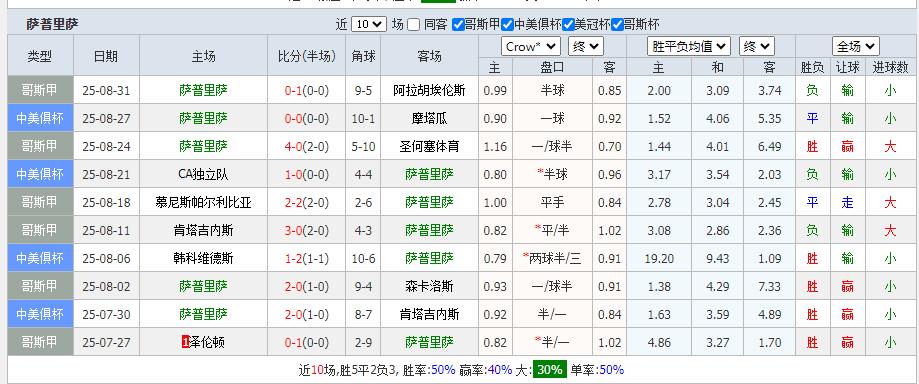Viewport: 919px width, 384px height.
Task: Click the 萨普里萨 section title
Action: [52, 24]
